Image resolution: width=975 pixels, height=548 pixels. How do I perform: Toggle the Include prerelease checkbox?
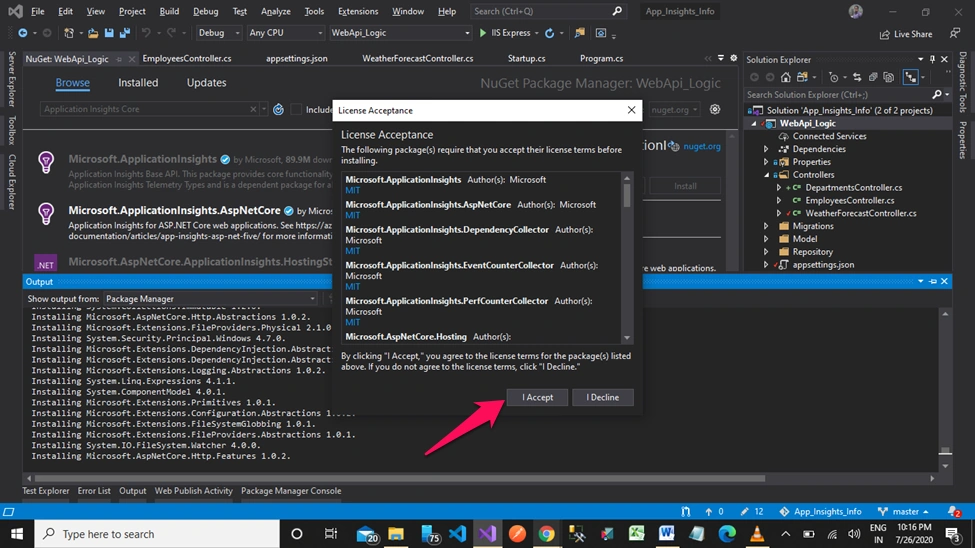(296, 109)
